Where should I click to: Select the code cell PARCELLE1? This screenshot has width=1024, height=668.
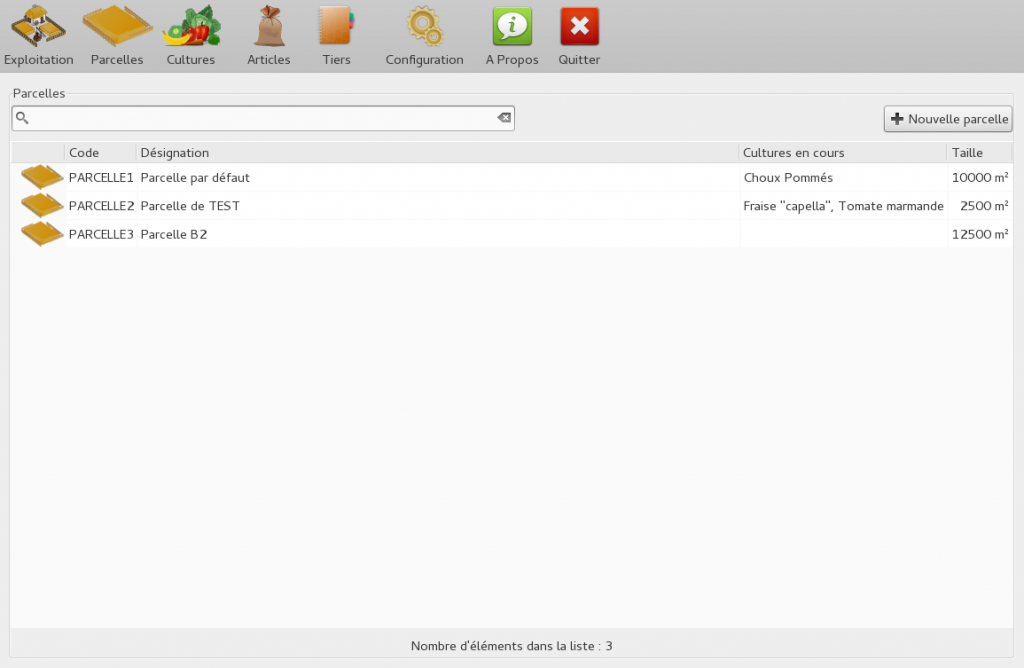[x=101, y=178]
